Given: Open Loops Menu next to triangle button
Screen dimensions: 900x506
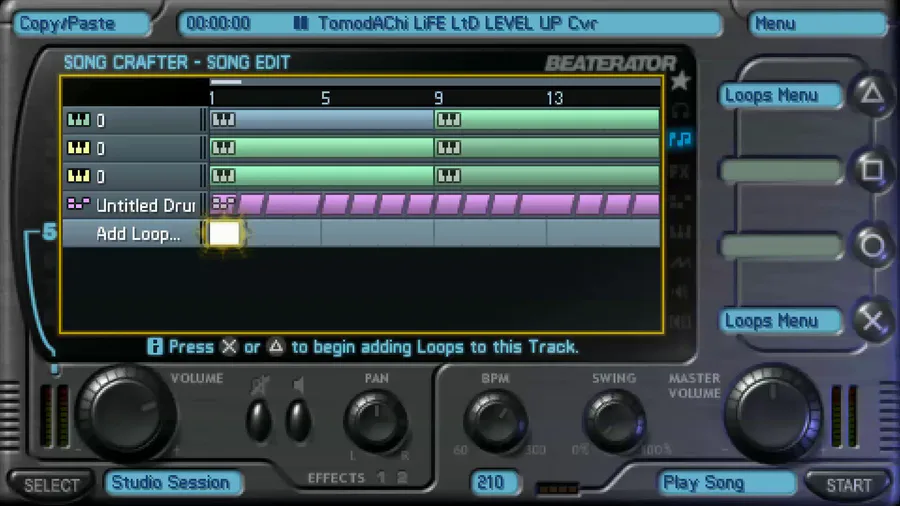Looking at the screenshot, I should 779,95.
